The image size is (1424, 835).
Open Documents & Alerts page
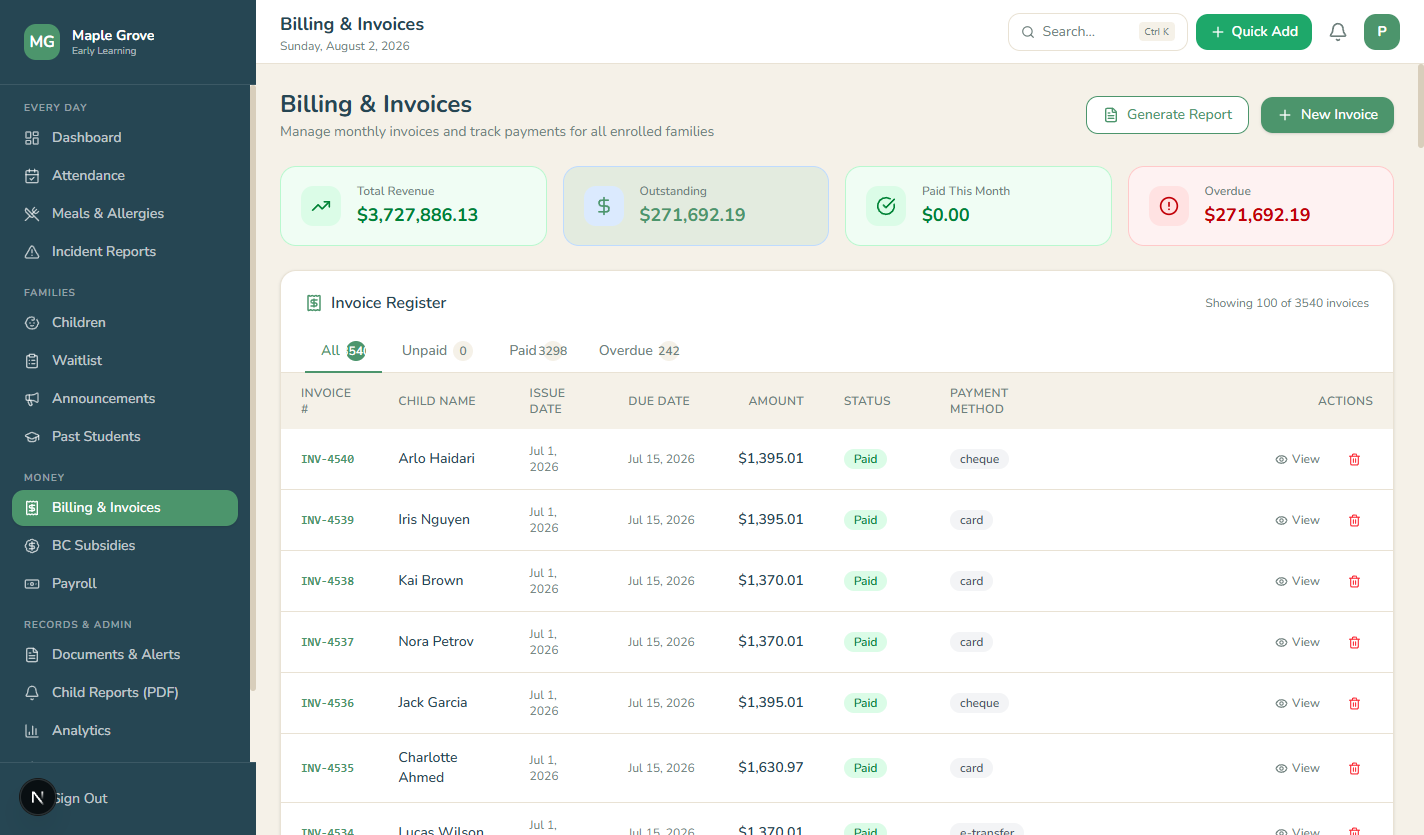125,655
